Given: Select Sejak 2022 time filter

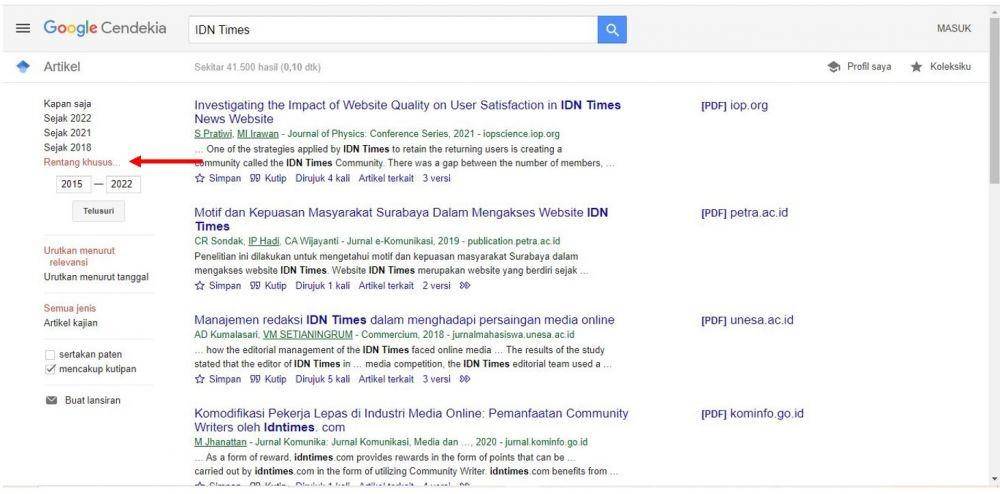Looking at the screenshot, I should pyautogui.click(x=68, y=118).
